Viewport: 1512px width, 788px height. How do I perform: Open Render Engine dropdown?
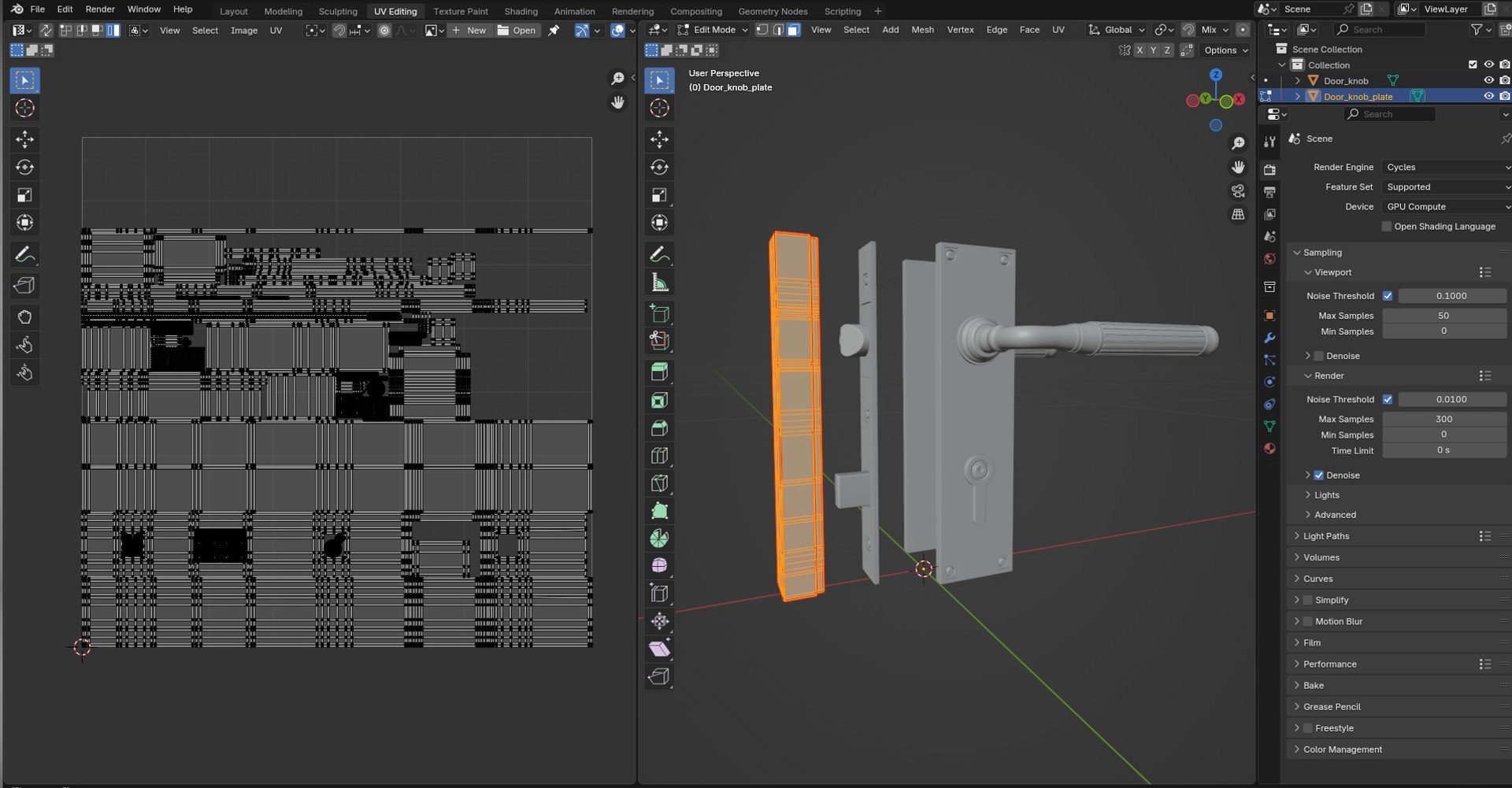coord(1447,167)
